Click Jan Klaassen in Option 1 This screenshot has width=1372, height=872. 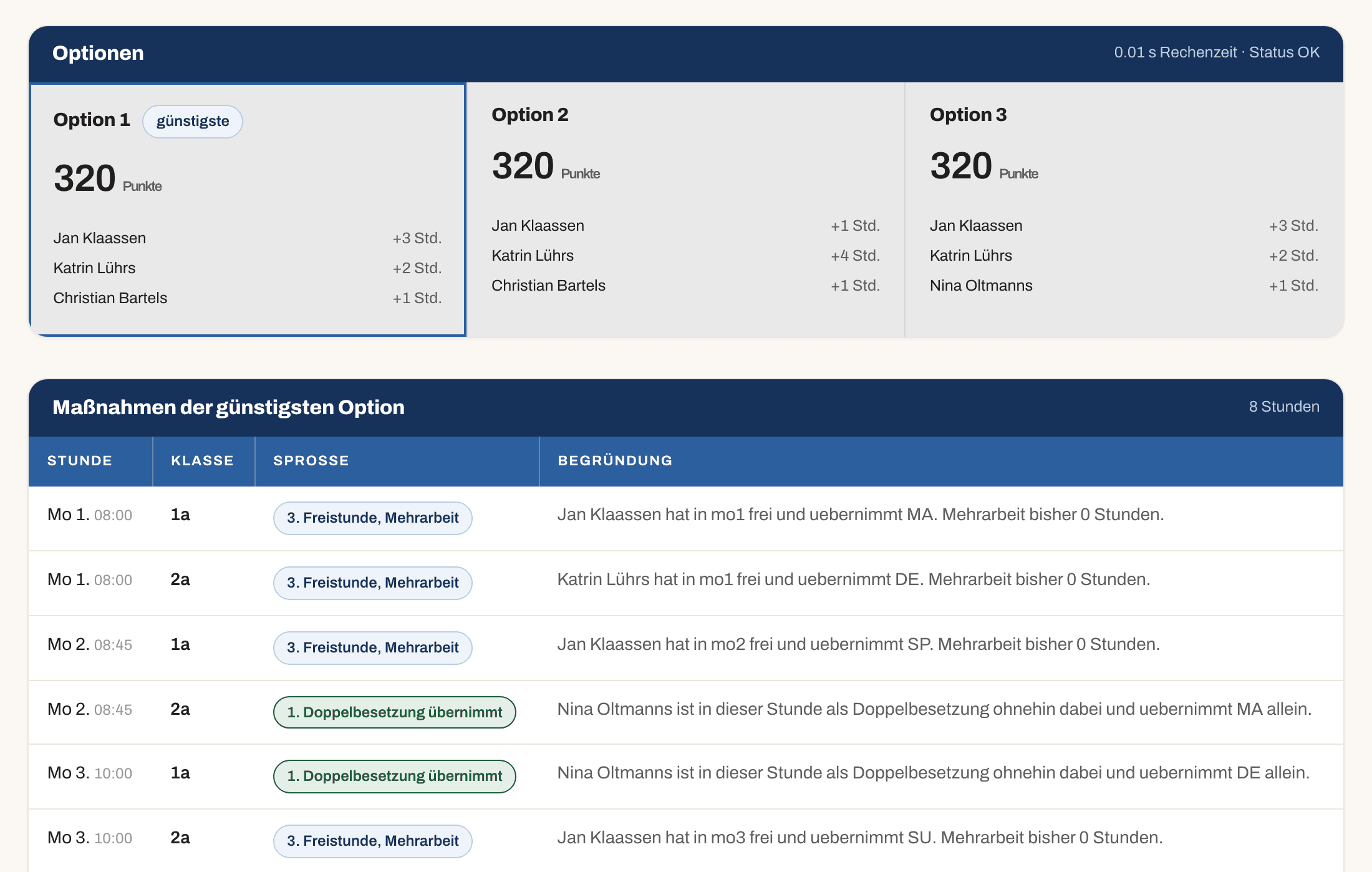pos(100,238)
